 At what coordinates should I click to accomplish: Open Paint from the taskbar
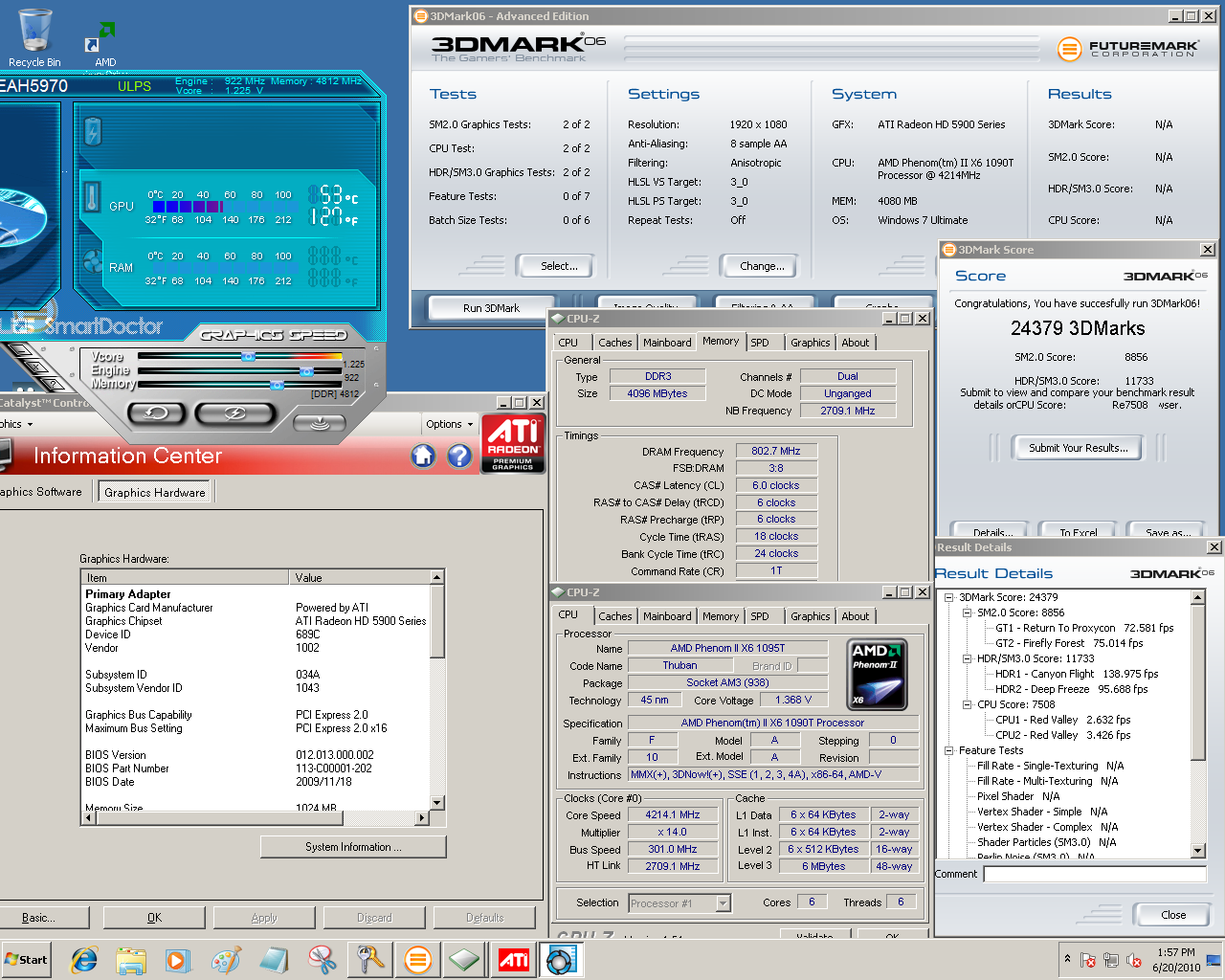tap(226, 959)
